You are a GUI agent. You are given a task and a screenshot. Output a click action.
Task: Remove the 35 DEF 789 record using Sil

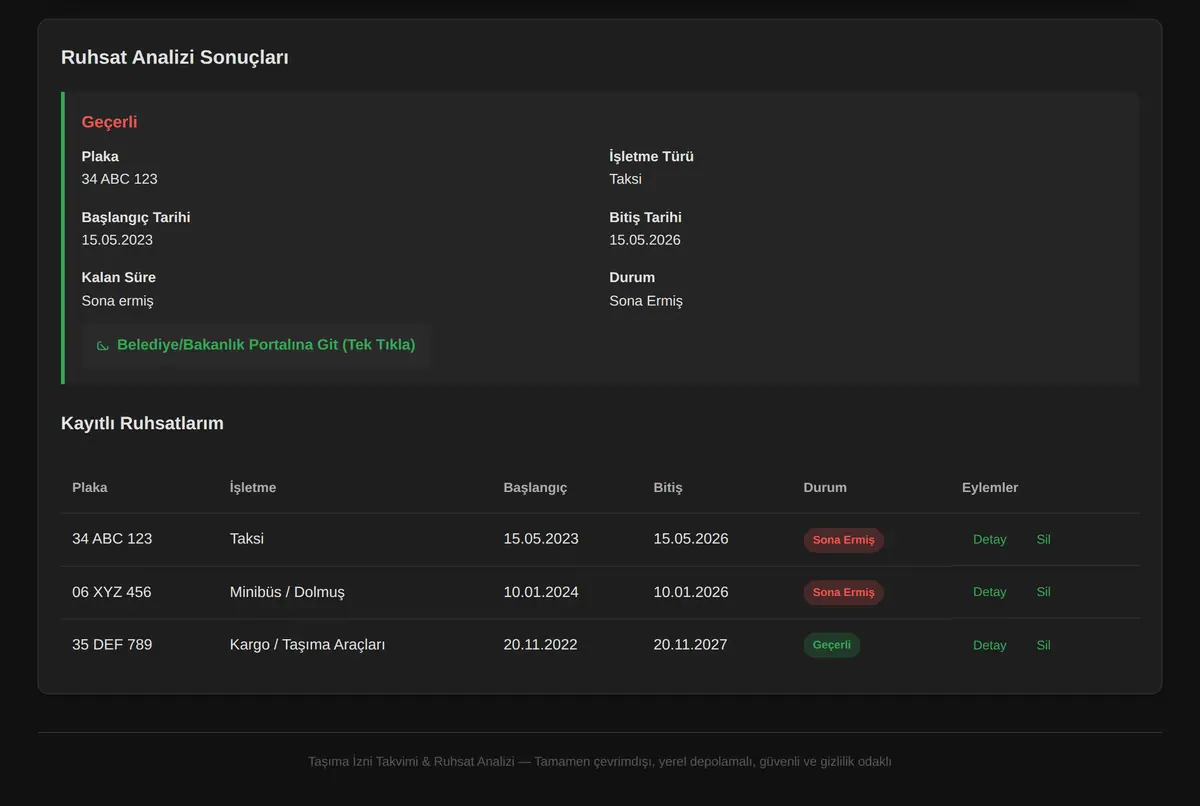tap(1043, 645)
